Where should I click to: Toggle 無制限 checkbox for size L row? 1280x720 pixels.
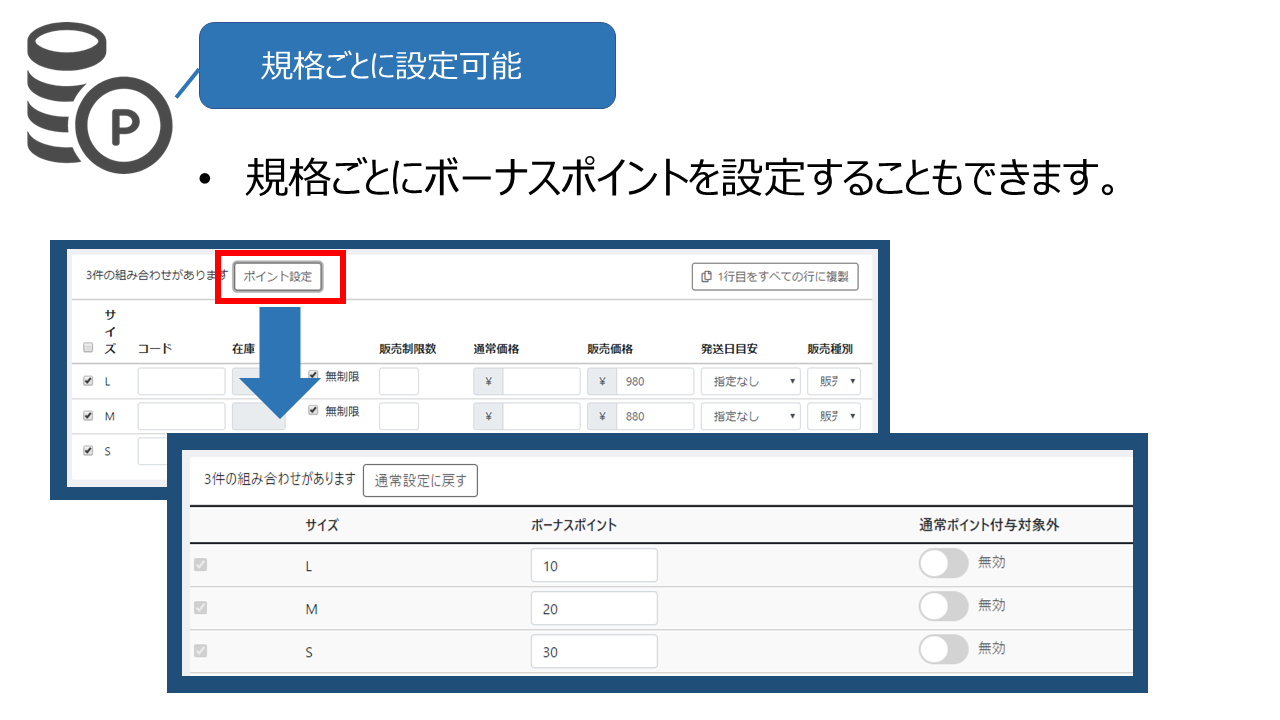(313, 376)
